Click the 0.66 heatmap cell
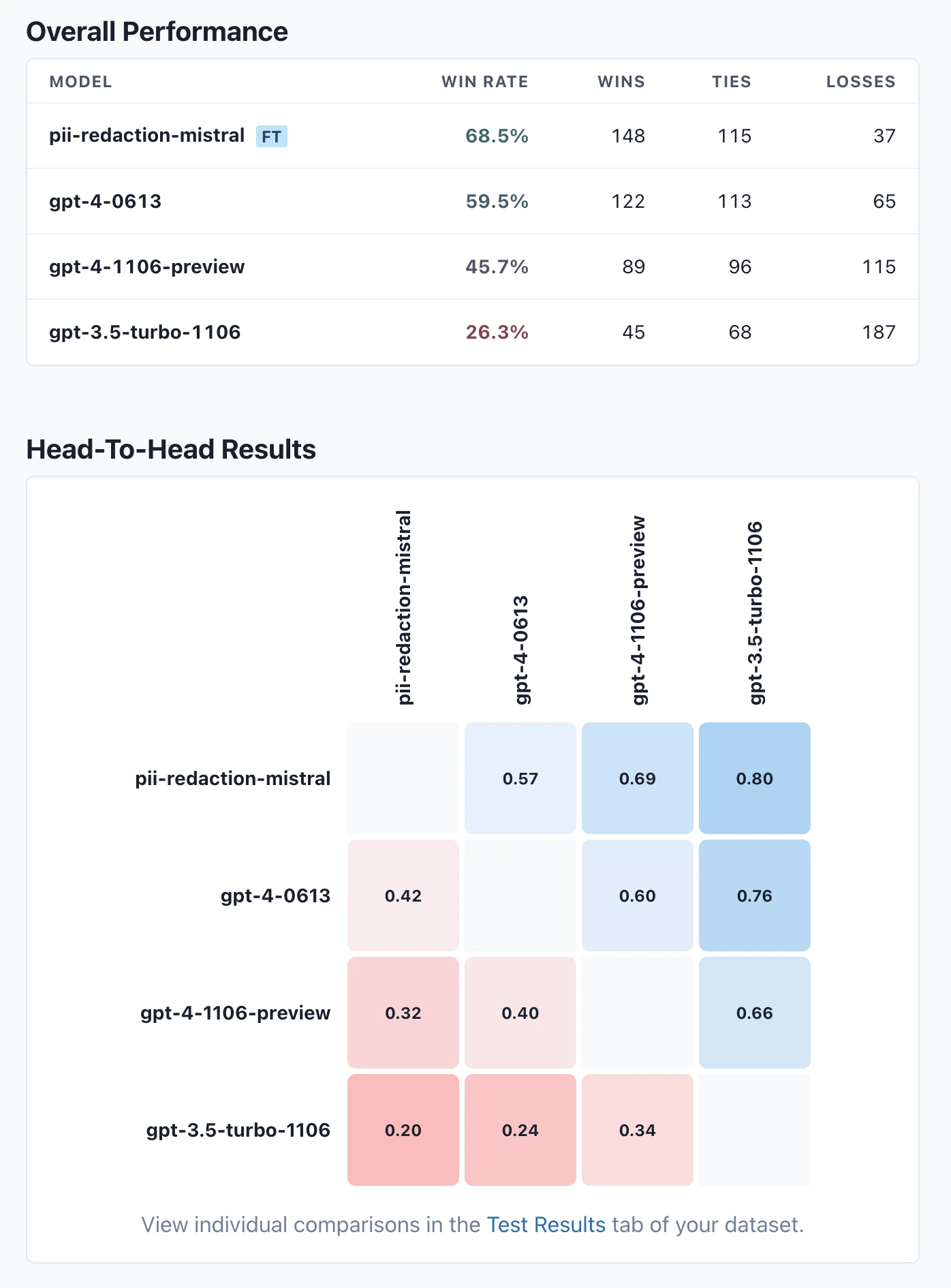The width and height of the screenshot is (951, 1288). pos(755,1013)
